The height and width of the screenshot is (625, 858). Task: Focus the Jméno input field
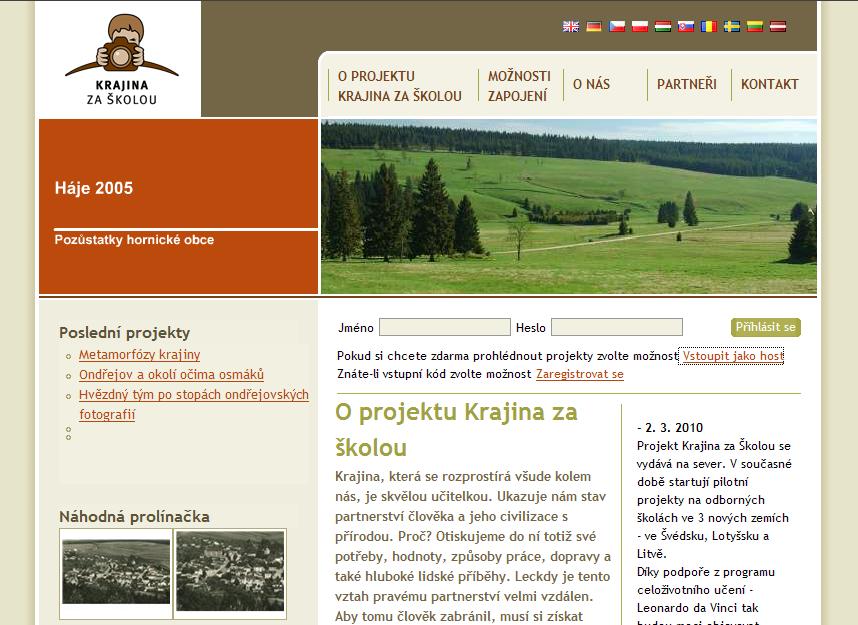[444, 328]
